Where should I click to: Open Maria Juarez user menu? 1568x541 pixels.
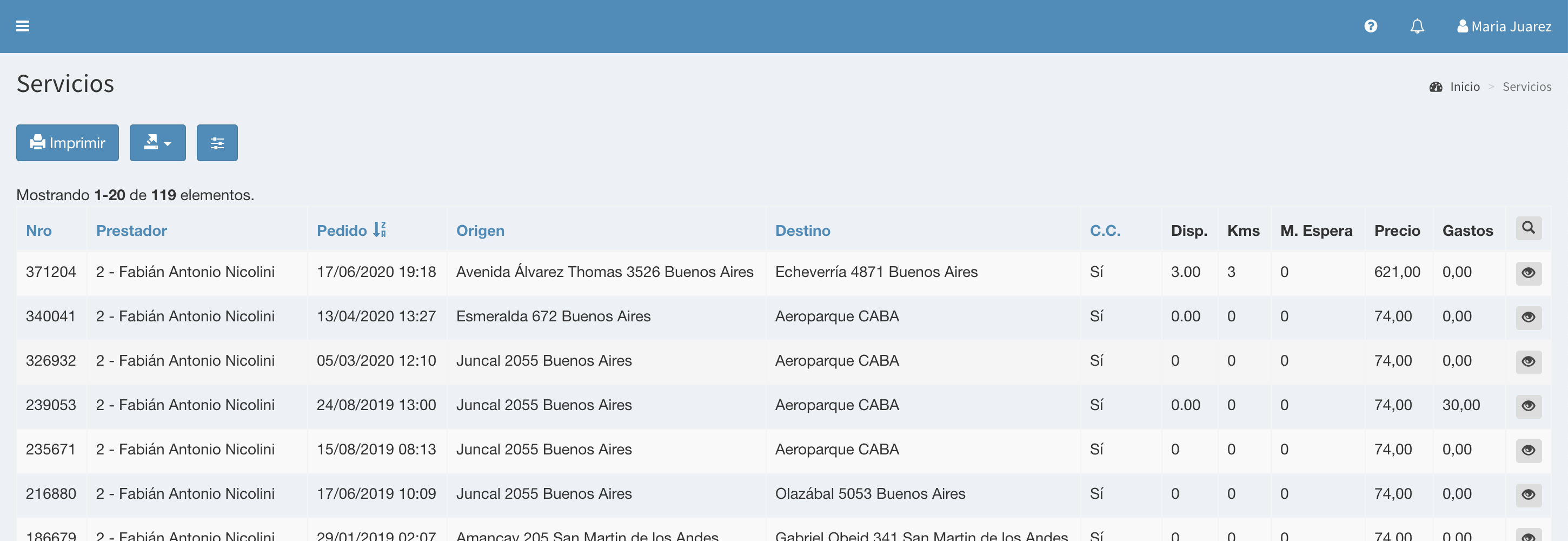point(1504,26)
